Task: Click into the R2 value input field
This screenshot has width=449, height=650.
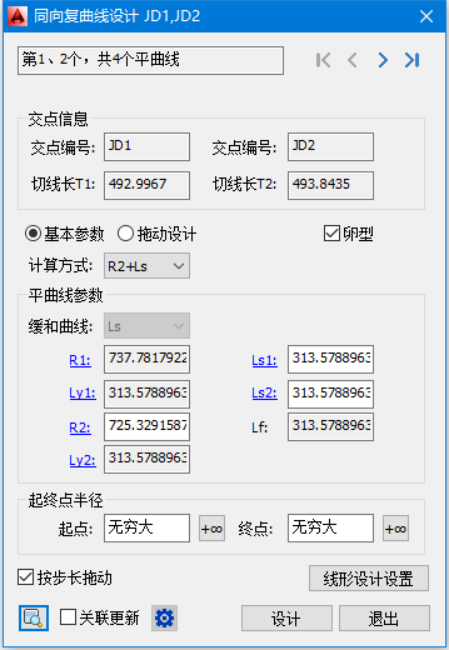Action: pyautogui.click(x=147, y=427)
